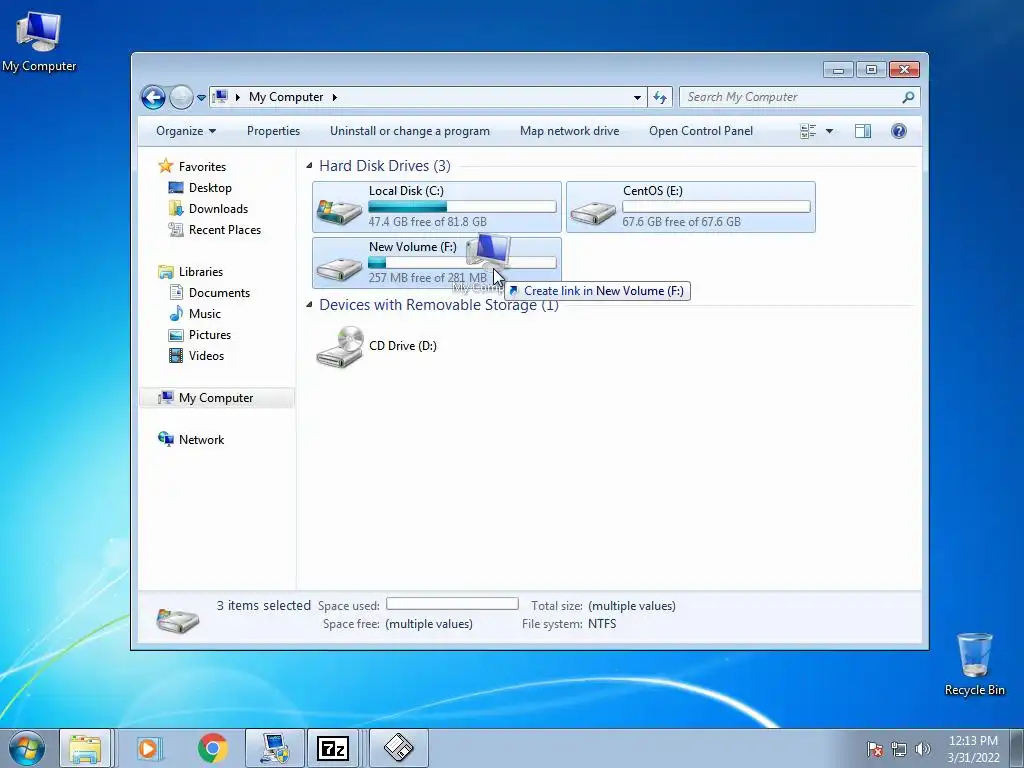Select the CD Drive (D:) icon
This screenshot has height=768, width=1024.
339,347
